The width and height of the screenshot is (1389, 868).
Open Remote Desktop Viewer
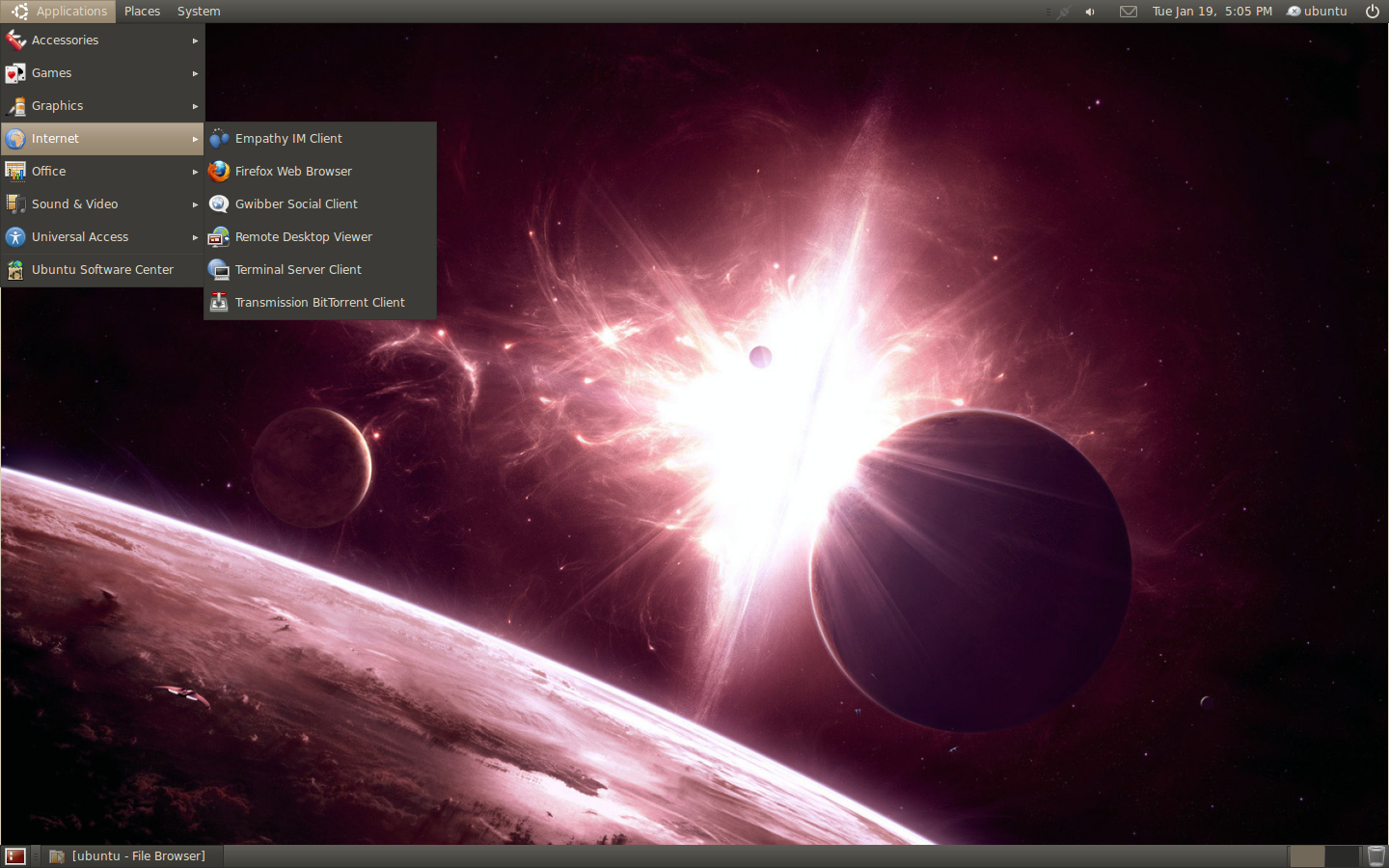point(303,237)
